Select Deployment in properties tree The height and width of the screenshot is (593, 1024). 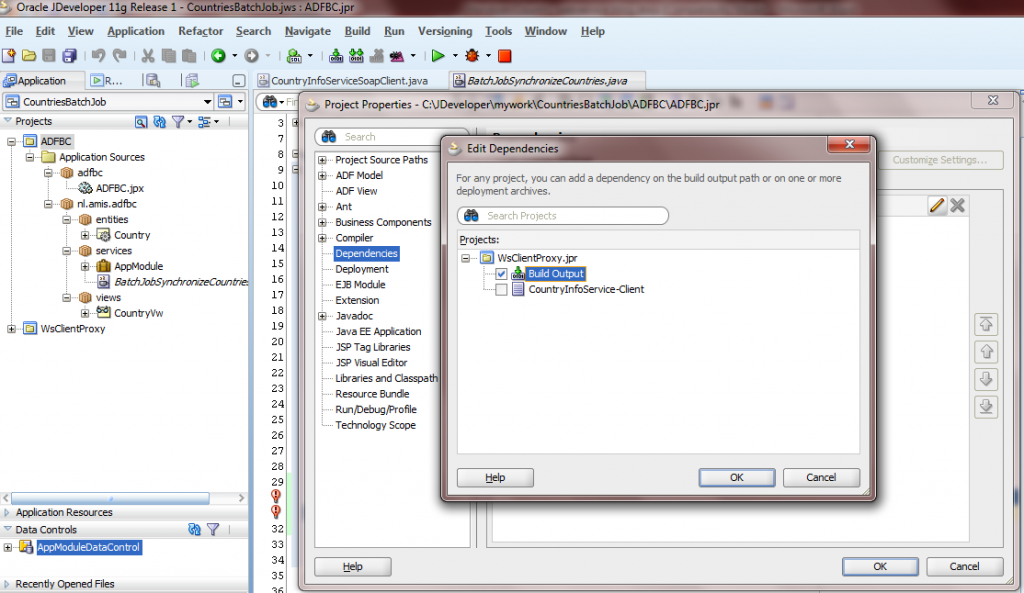click(x=362, y=269)
